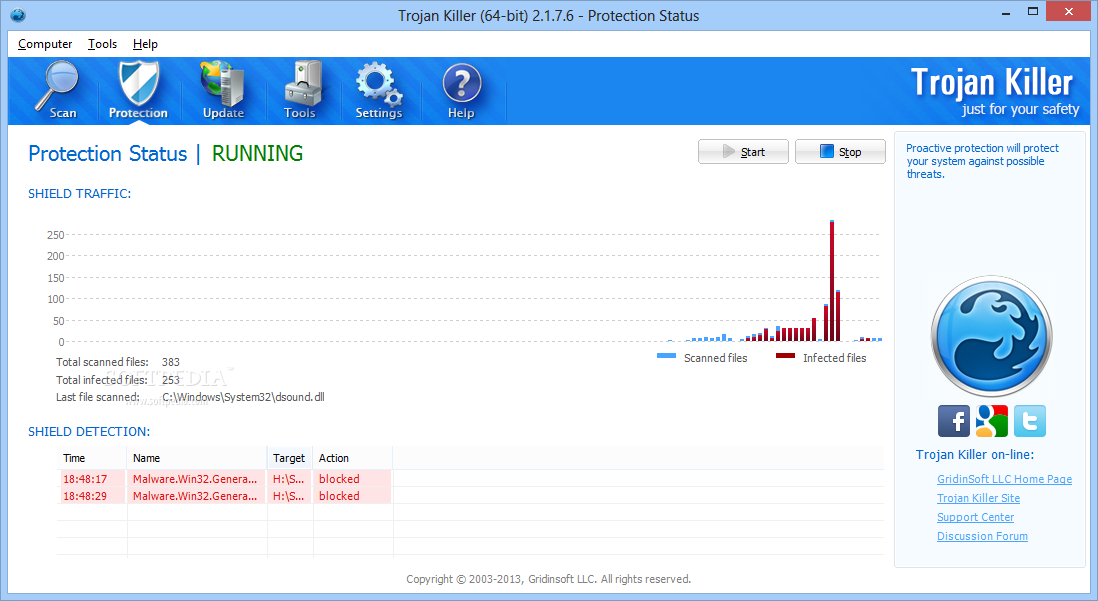The height and width of the screenshot is (601, 1098).
Task: Click the total infected files value 253
Action: (x=171, y=380)
